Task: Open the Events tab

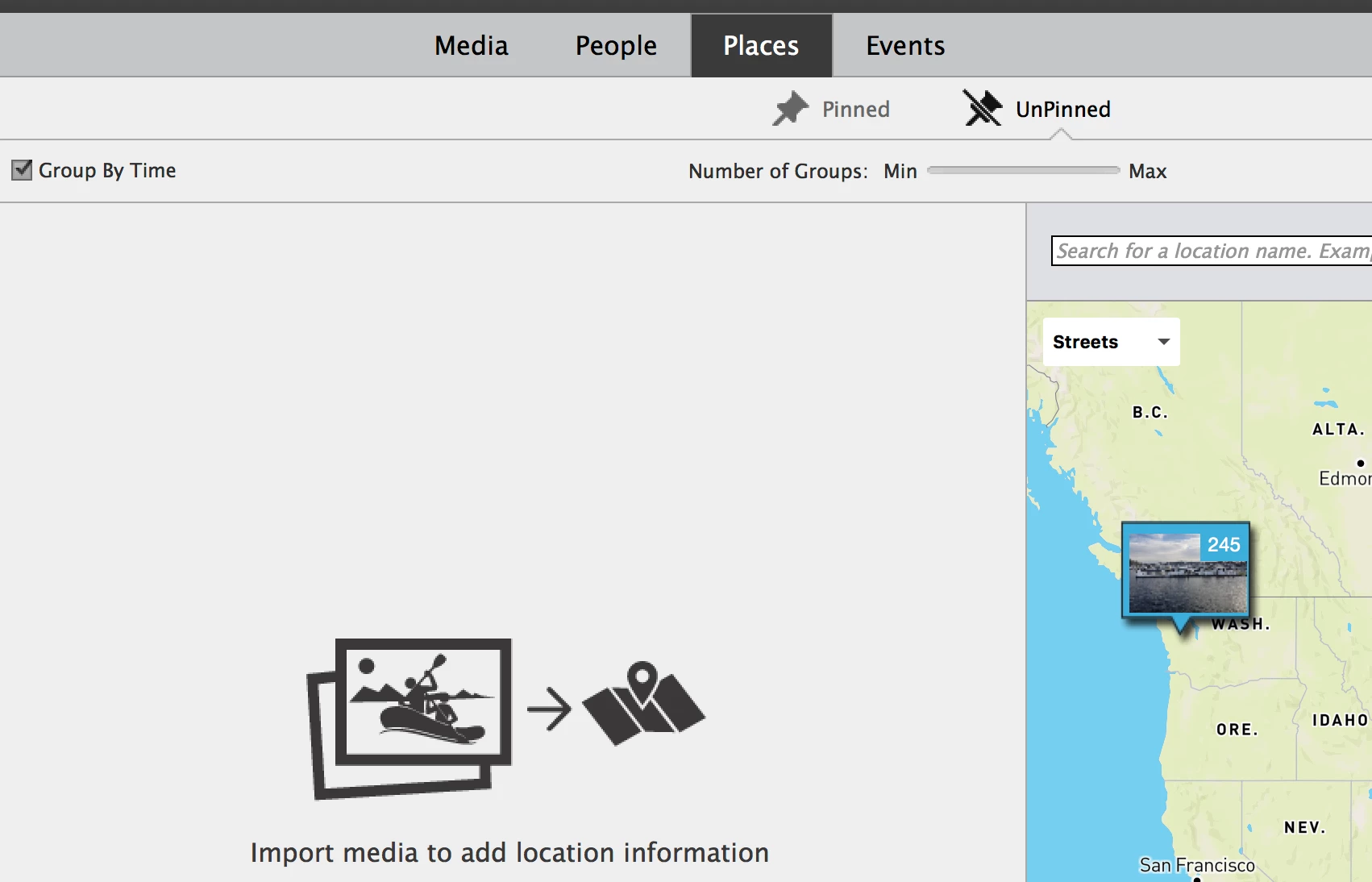Action: pos(905,45)
